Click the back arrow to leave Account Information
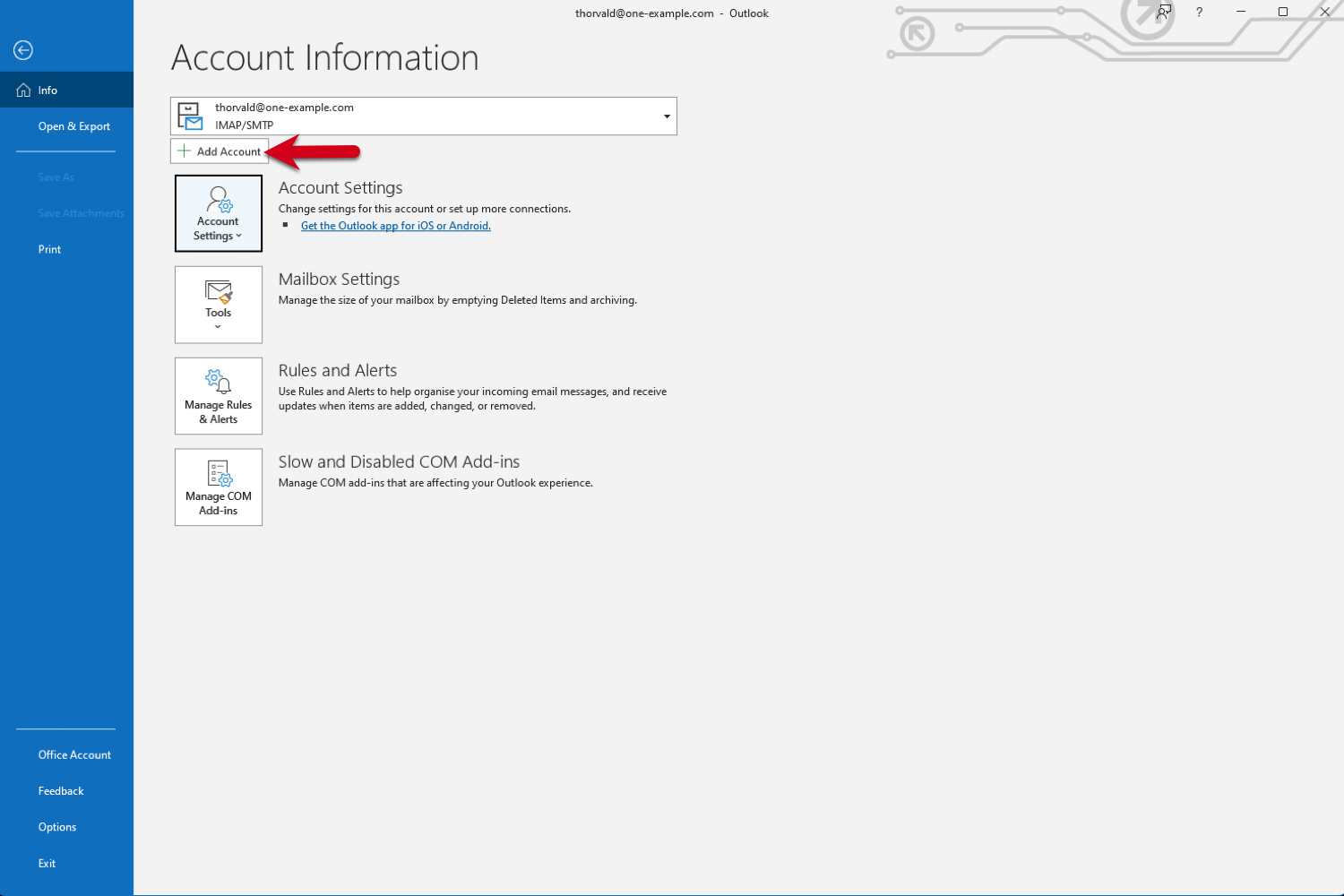This screenshot has width=1344, height=896. tap(22, 50)
